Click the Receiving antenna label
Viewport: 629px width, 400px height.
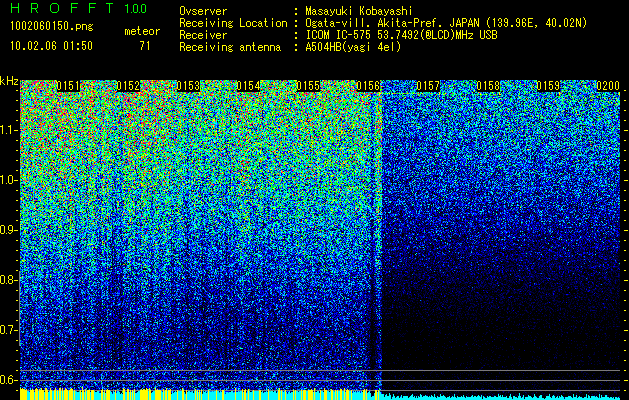click(x=230, y=47)
